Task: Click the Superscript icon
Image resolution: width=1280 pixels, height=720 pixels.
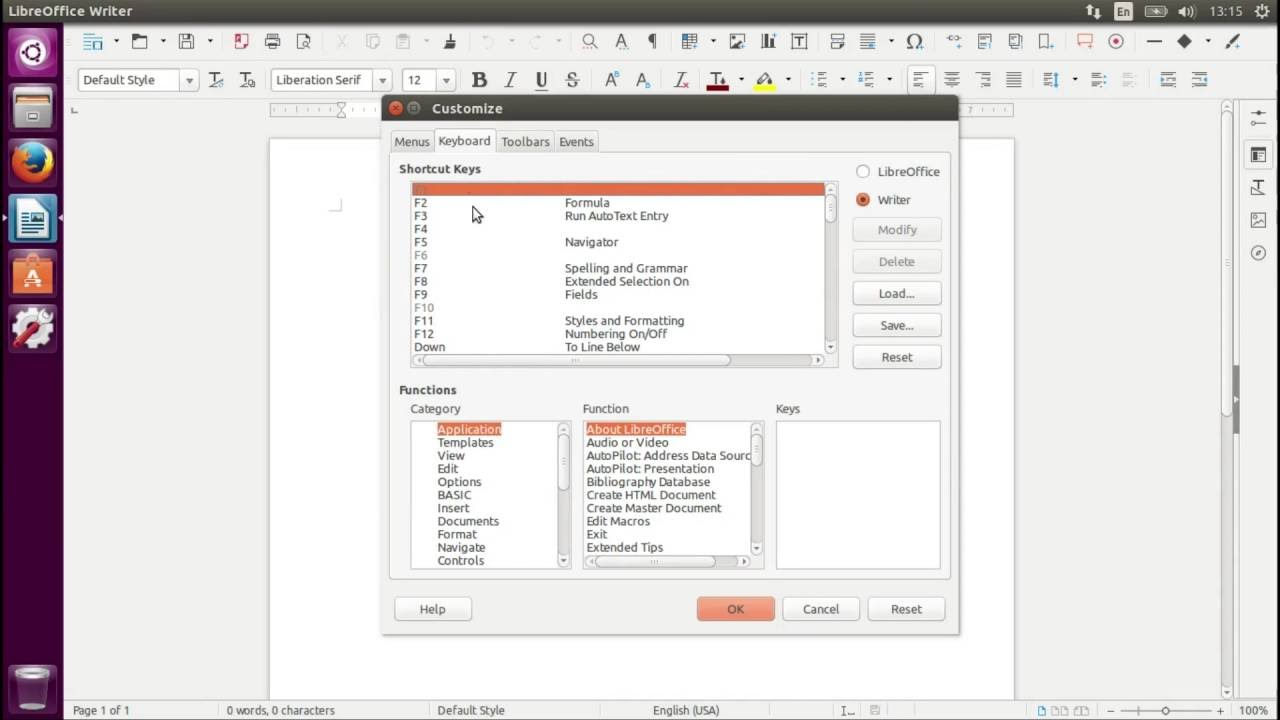Action: coord(612,80)
